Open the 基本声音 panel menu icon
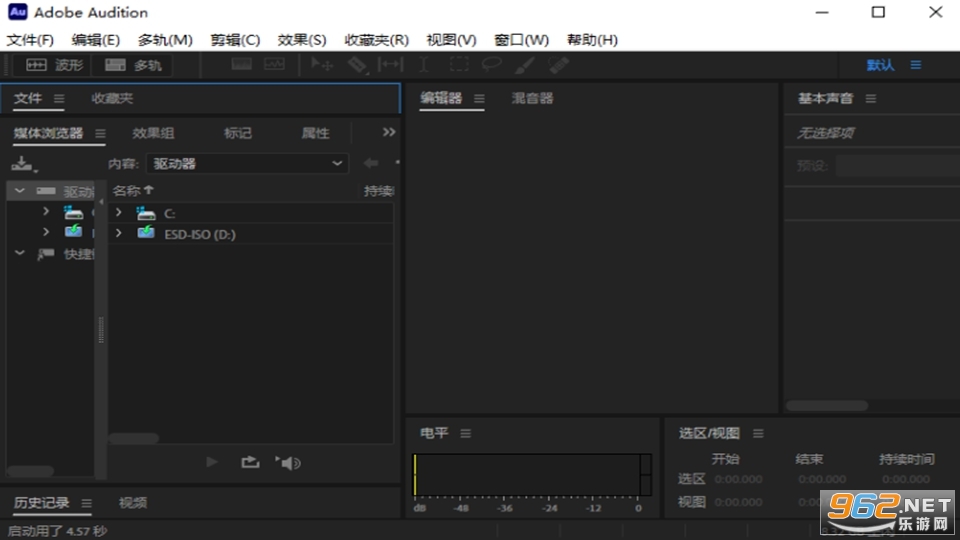 click(871, 99)
